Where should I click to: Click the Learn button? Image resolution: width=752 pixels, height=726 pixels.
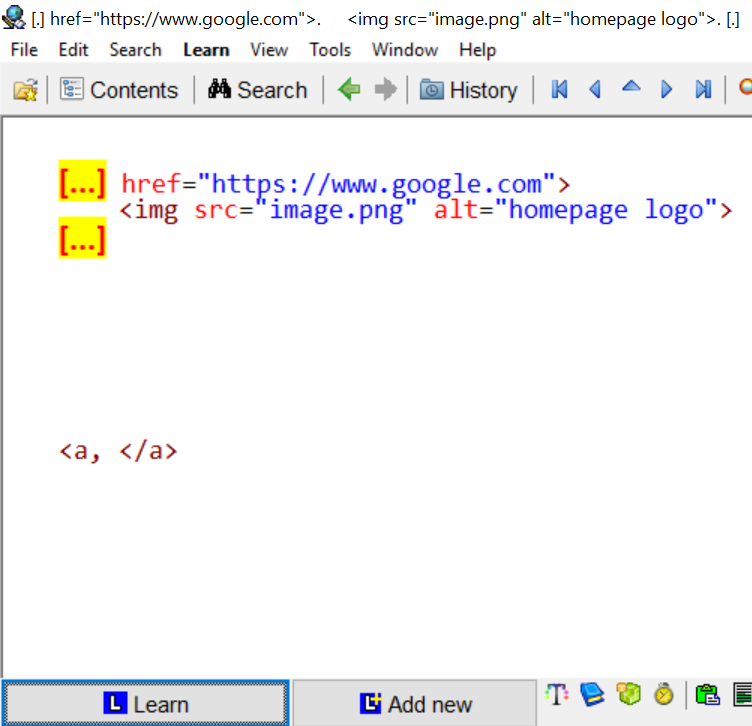pyautogui.click(x=145, y=703)
